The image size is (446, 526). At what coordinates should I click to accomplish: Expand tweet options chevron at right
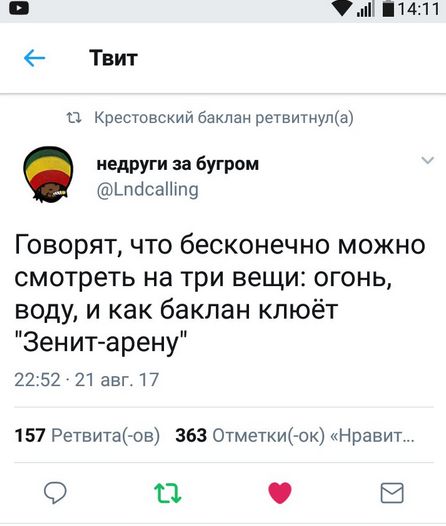pyautogui.click(x=428, y=160)
